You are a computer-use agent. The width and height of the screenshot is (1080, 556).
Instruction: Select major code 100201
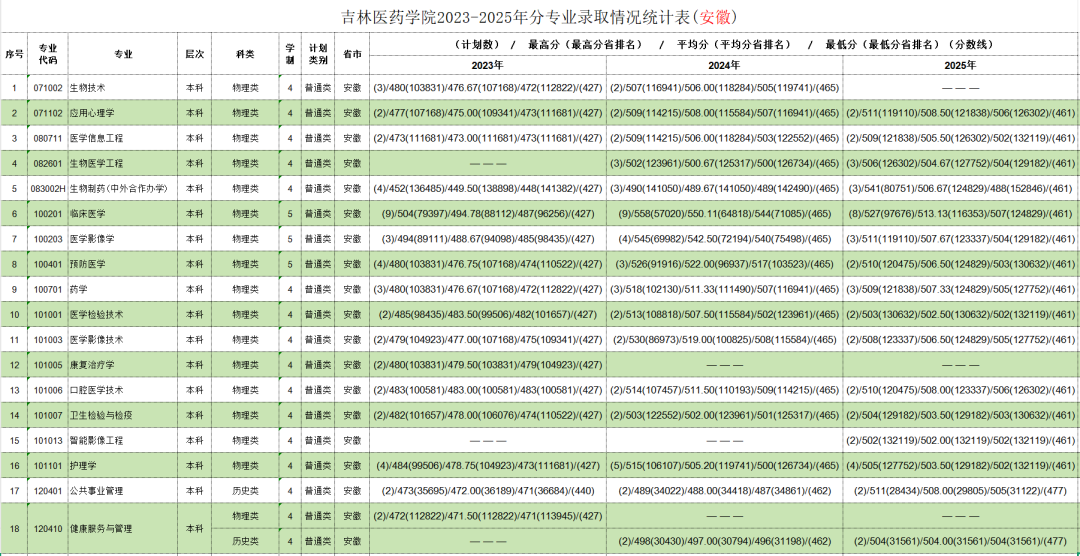(48, 214)
